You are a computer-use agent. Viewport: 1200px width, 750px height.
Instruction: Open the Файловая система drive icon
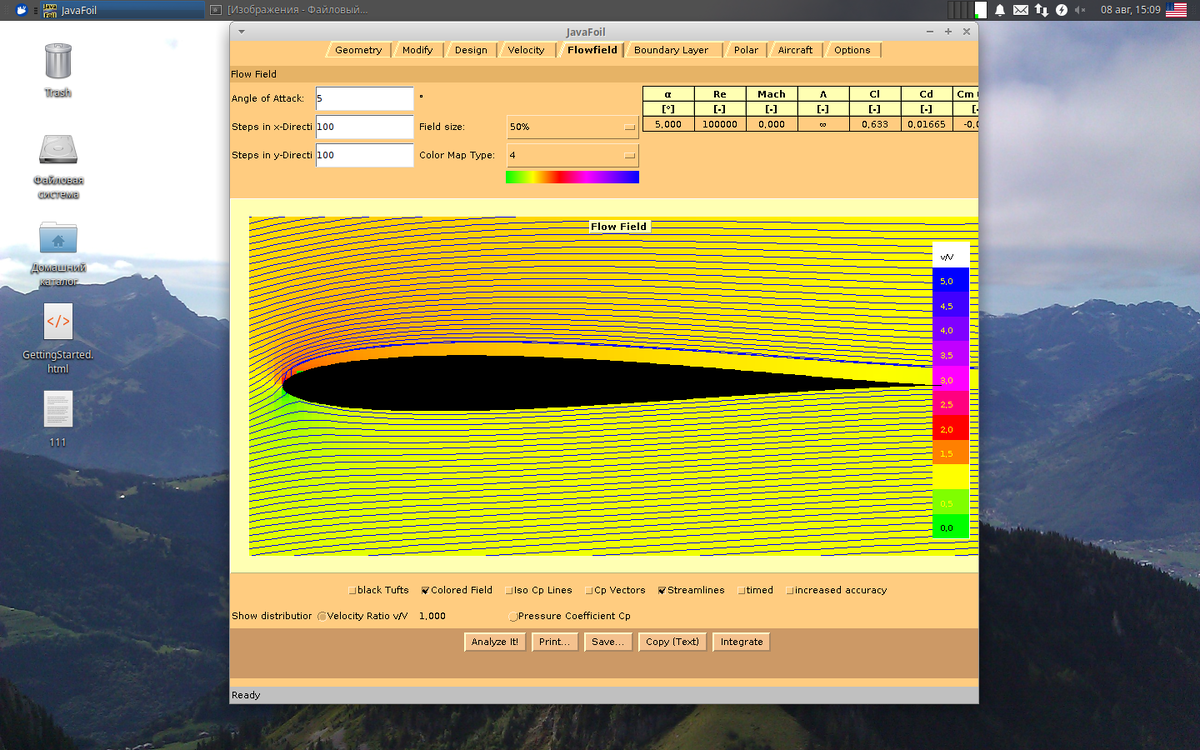(x=58, y=150)
